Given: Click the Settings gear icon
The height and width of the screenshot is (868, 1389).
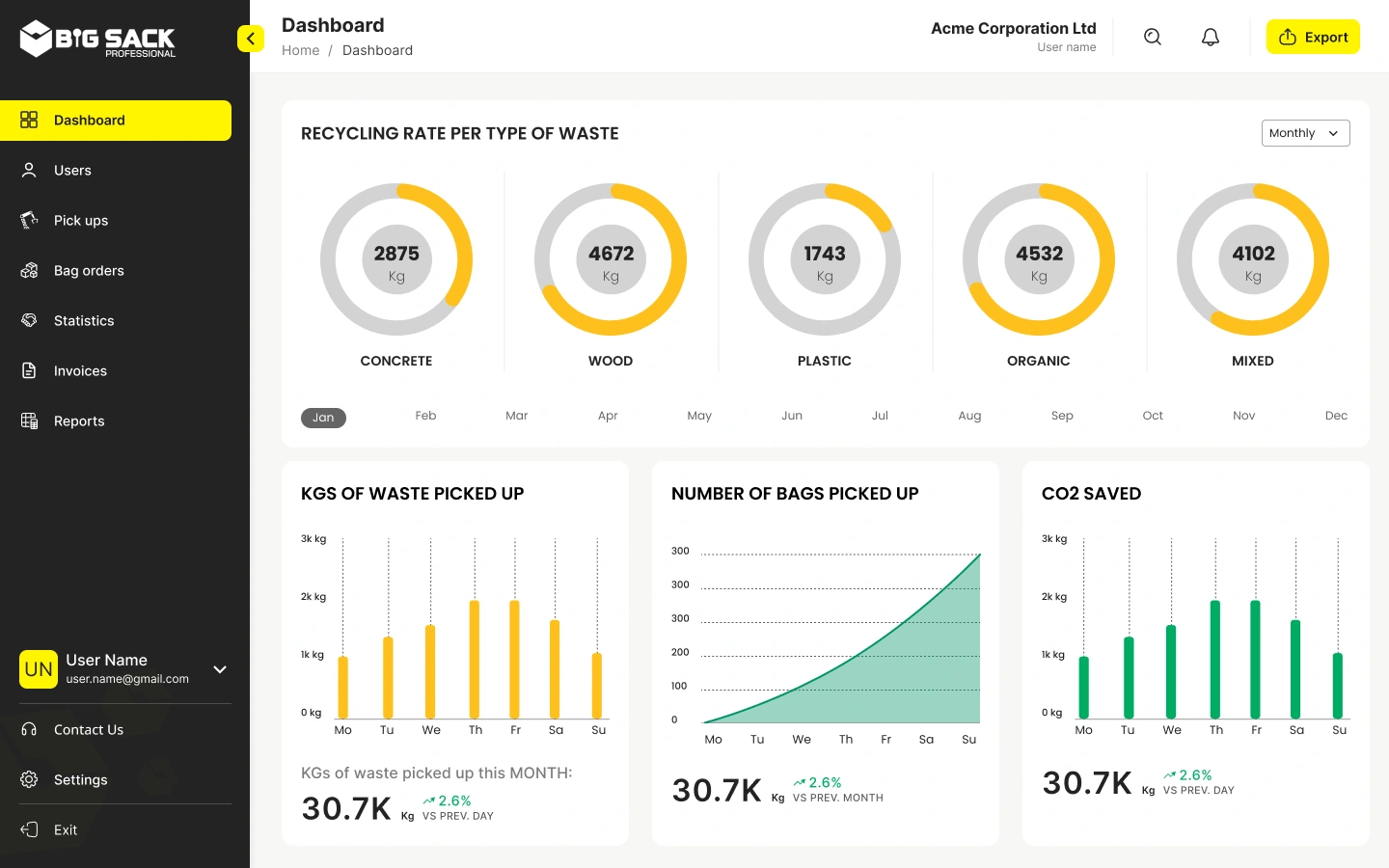Looking at the screenshot, I should pos(29,779).
